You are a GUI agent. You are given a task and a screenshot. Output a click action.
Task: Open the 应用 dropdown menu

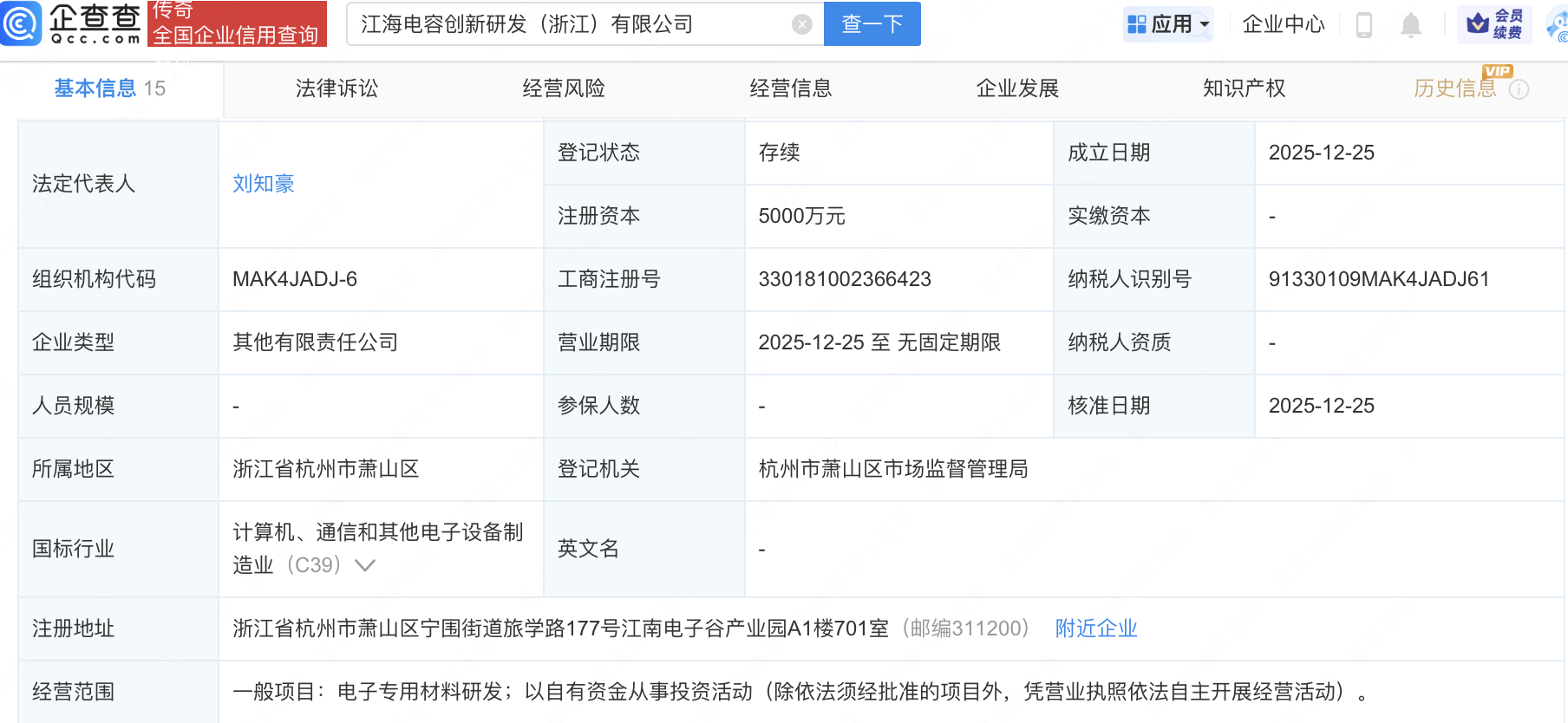tap(1168, 24)
